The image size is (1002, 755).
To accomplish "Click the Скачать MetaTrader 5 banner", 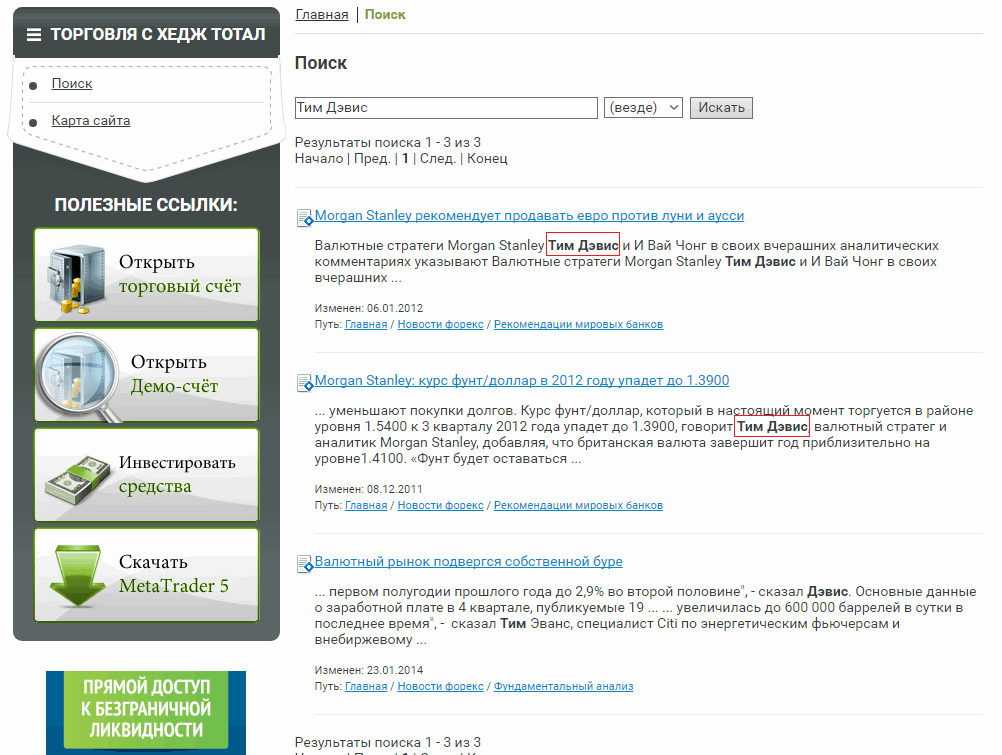I will 146,575.
